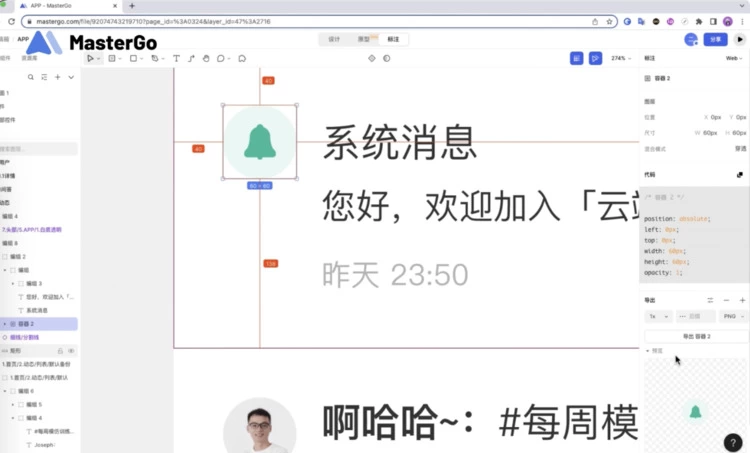The image size is (750, 453).
Task: Switch to the 原型 tab
Action: (x=364, y=39)
